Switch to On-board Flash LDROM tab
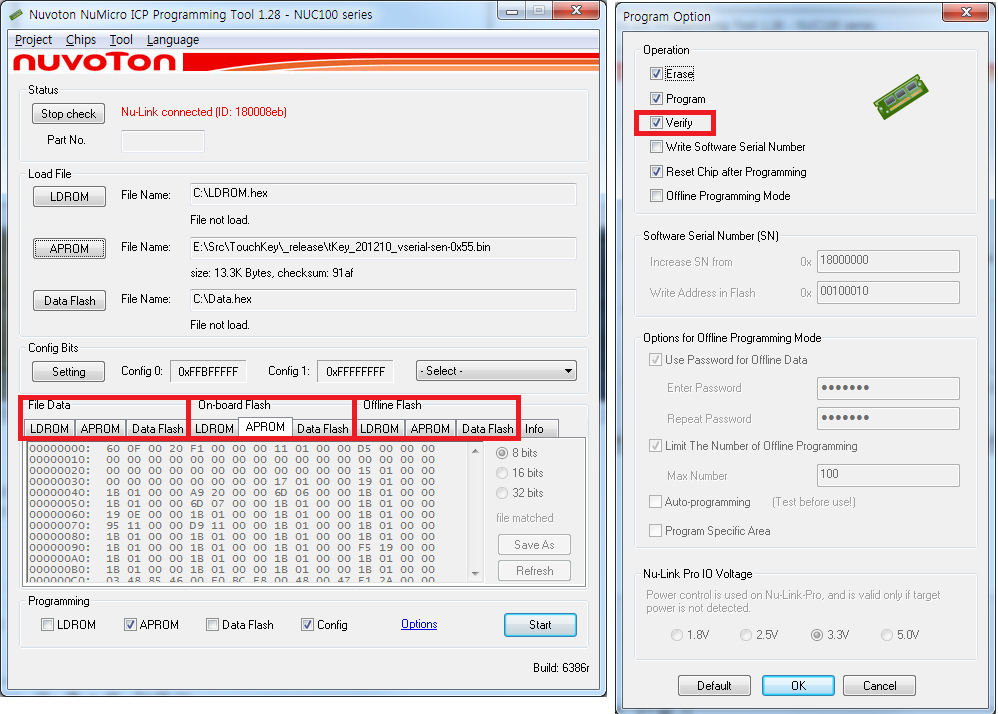This screenshot has width=998, height=714. 214,429
